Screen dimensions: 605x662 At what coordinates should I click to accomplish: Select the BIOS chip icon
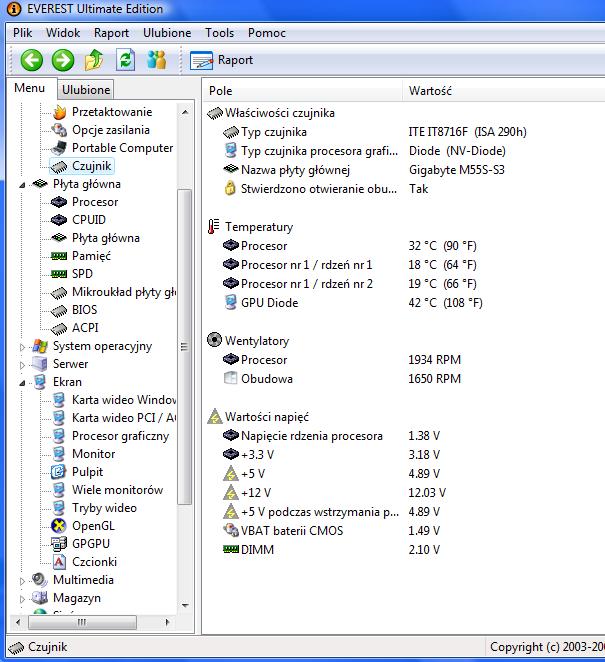click(x=59, y=310)
